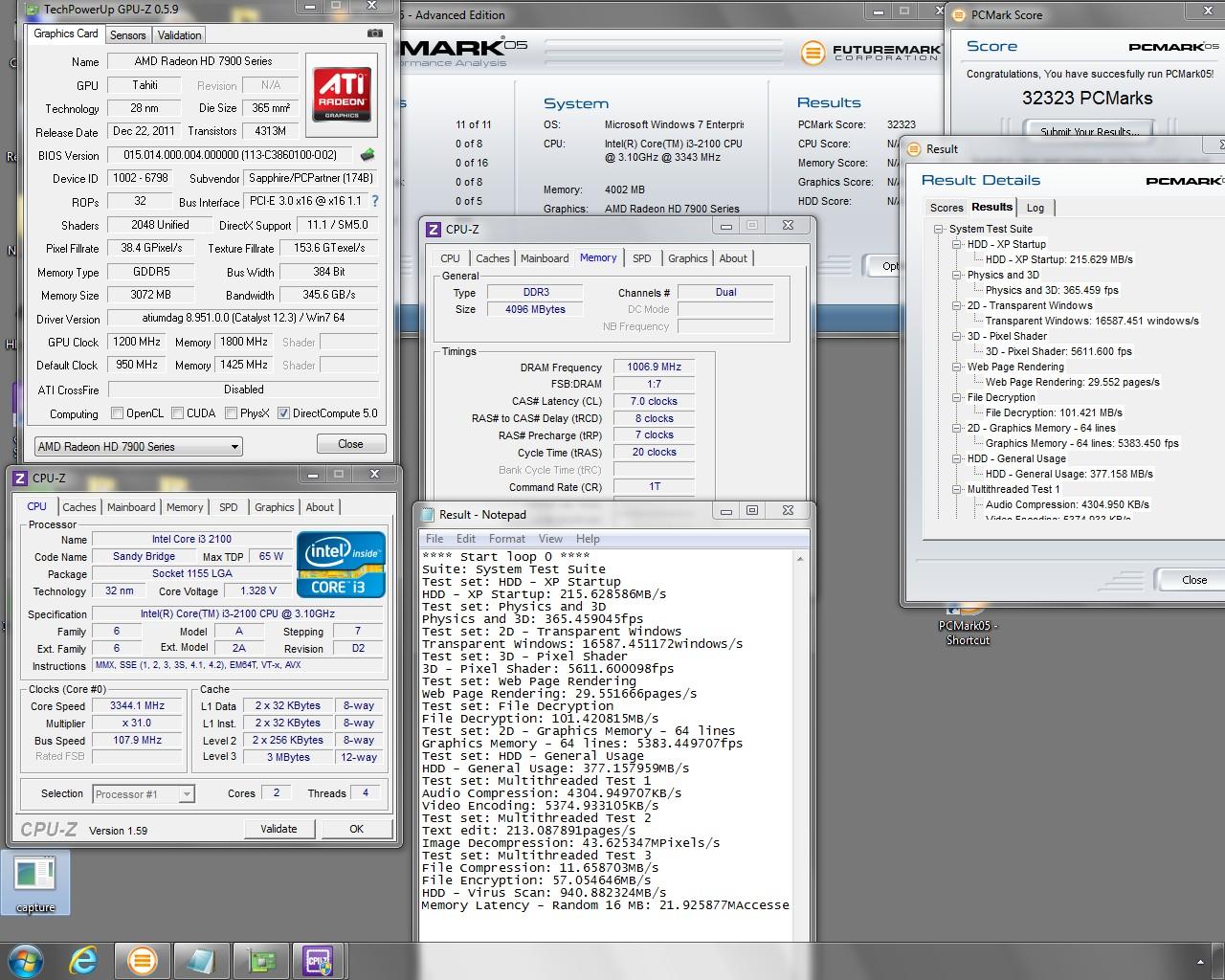Click the GPU Clock 1200 MHz field
The image size is (1225, 980).
[138, 342]
